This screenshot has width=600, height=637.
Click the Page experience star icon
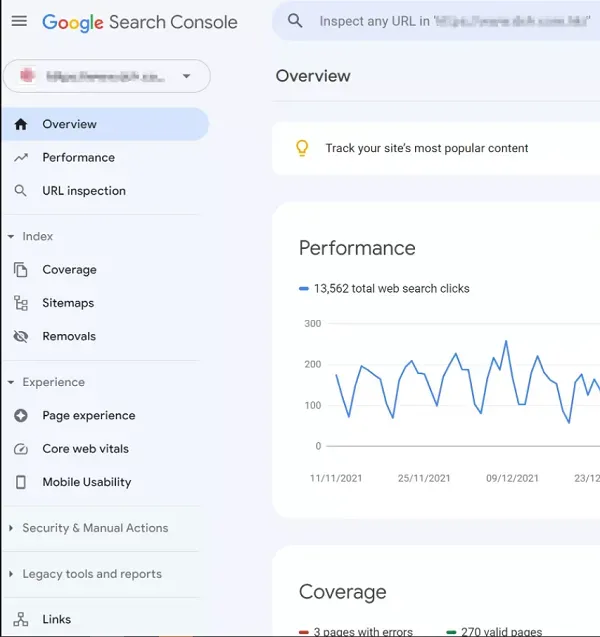(21, 416)
